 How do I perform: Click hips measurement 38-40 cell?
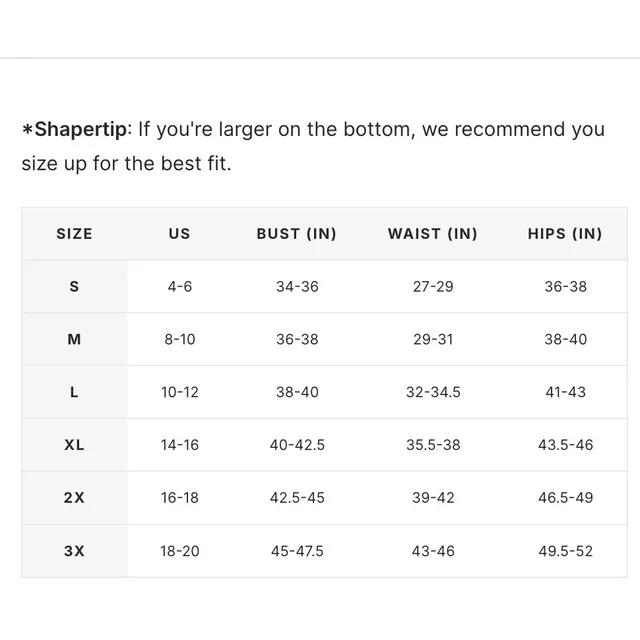pos(565,339)
